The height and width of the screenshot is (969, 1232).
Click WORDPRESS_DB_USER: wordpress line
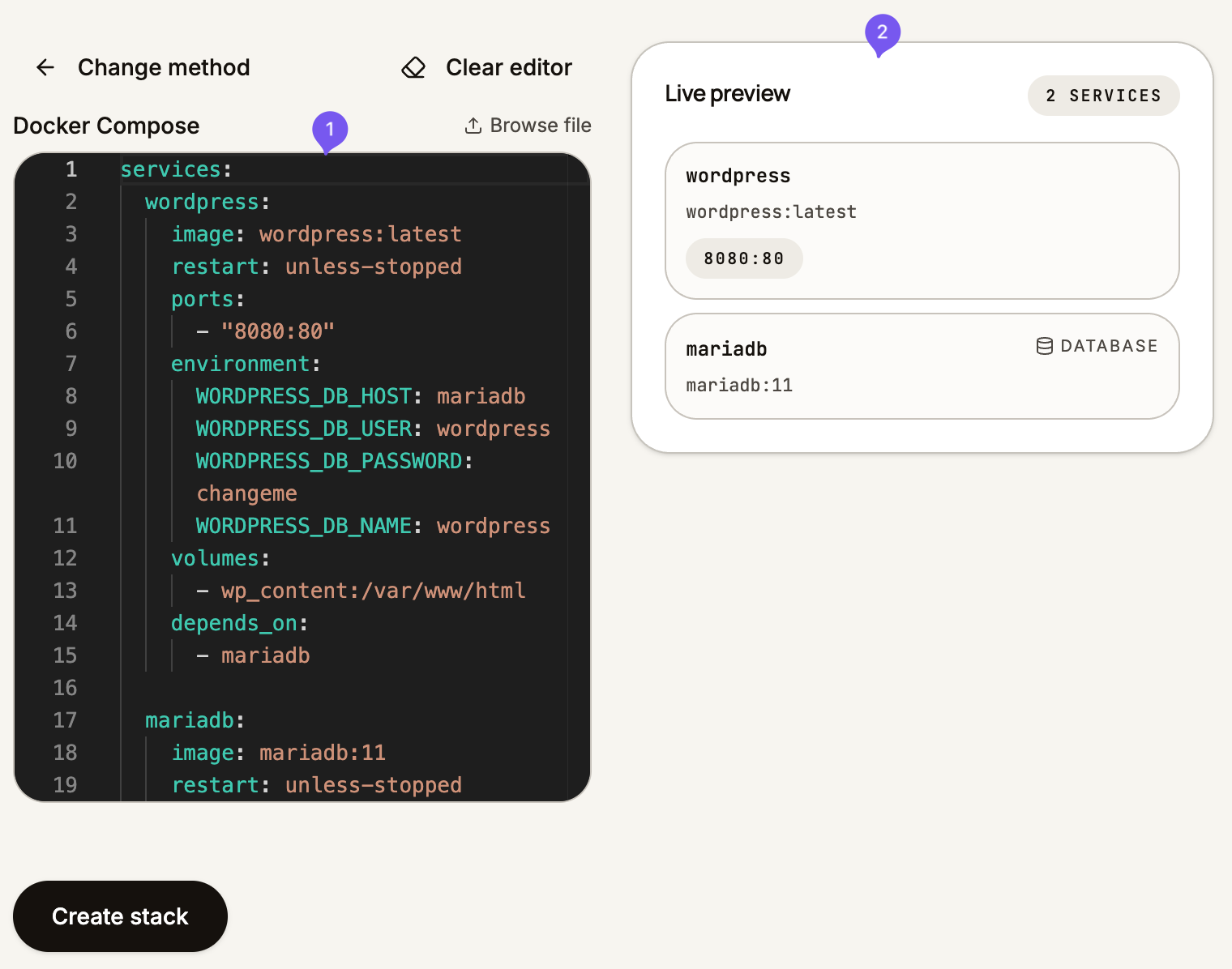click(x=373, y=429)
